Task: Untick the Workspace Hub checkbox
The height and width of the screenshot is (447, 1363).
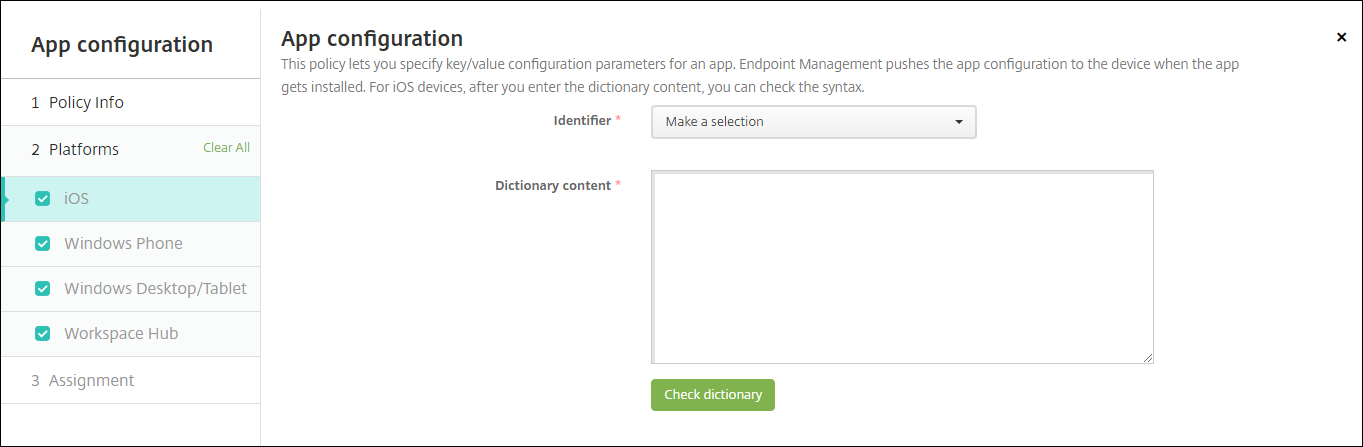Action: click(x=42, y=333)
